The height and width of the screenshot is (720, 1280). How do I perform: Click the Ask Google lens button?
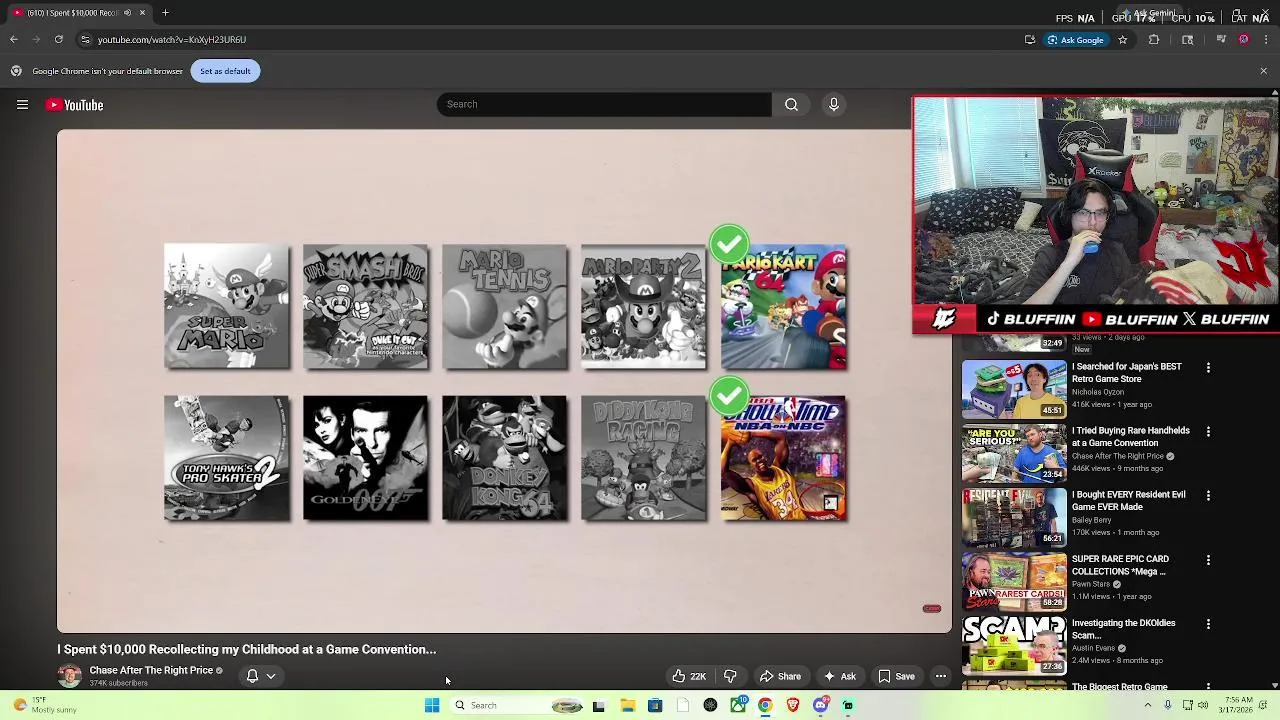pos(1076,40)
